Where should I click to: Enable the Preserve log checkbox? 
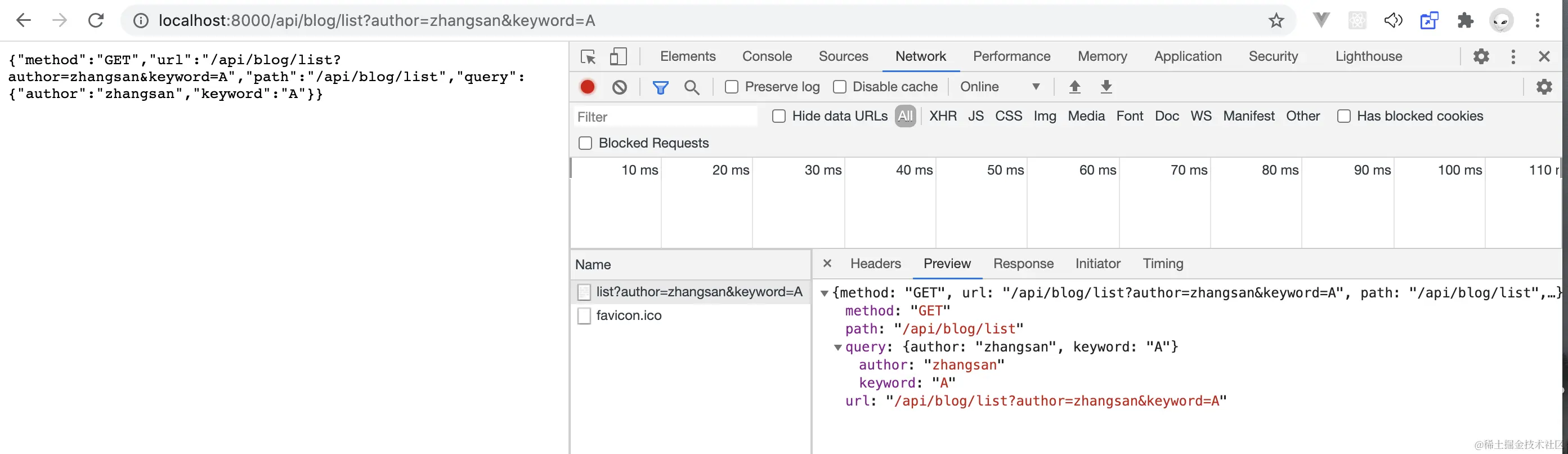[732, 87]
